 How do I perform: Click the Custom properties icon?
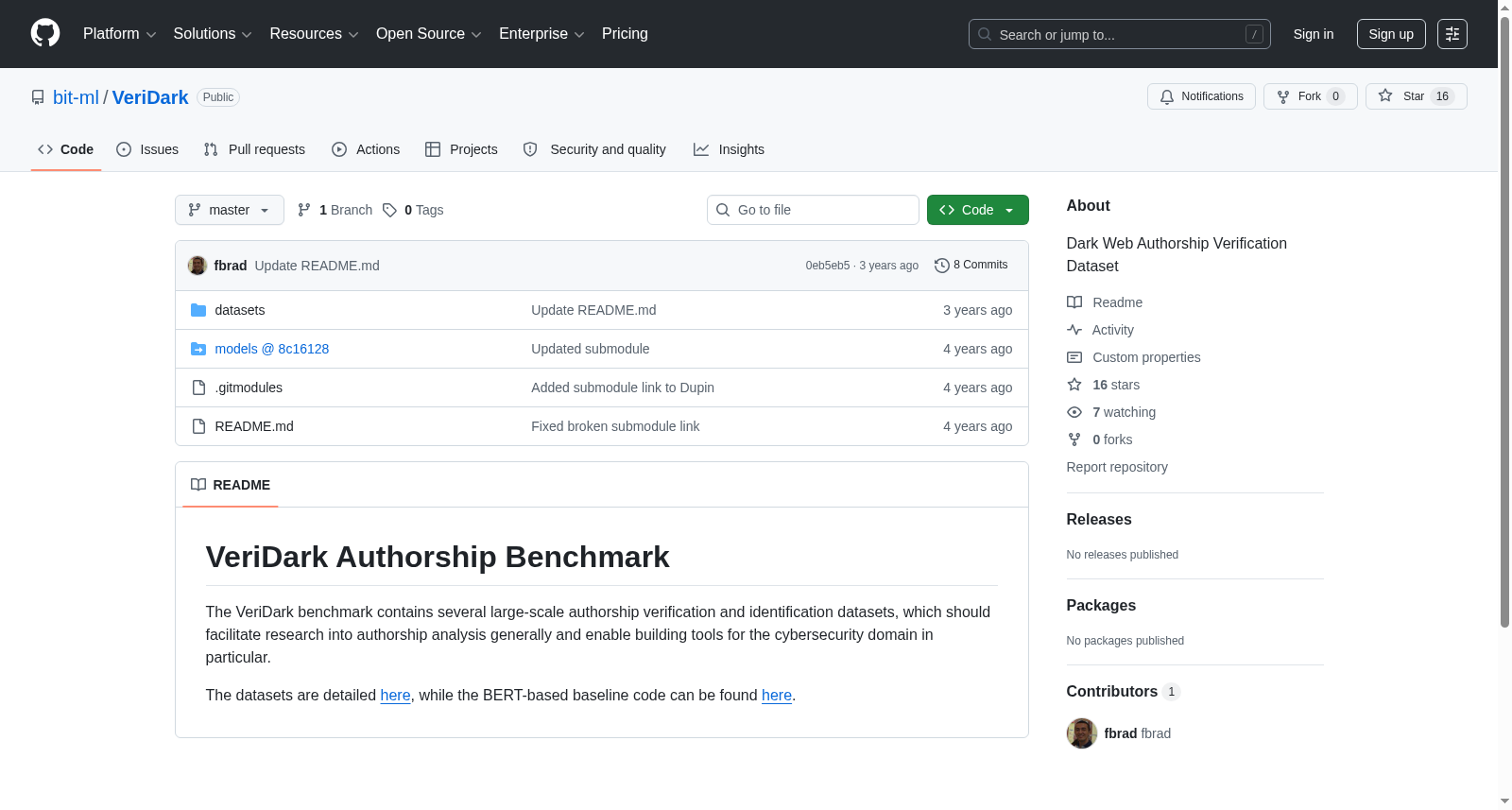click(x=1074, y=357)
